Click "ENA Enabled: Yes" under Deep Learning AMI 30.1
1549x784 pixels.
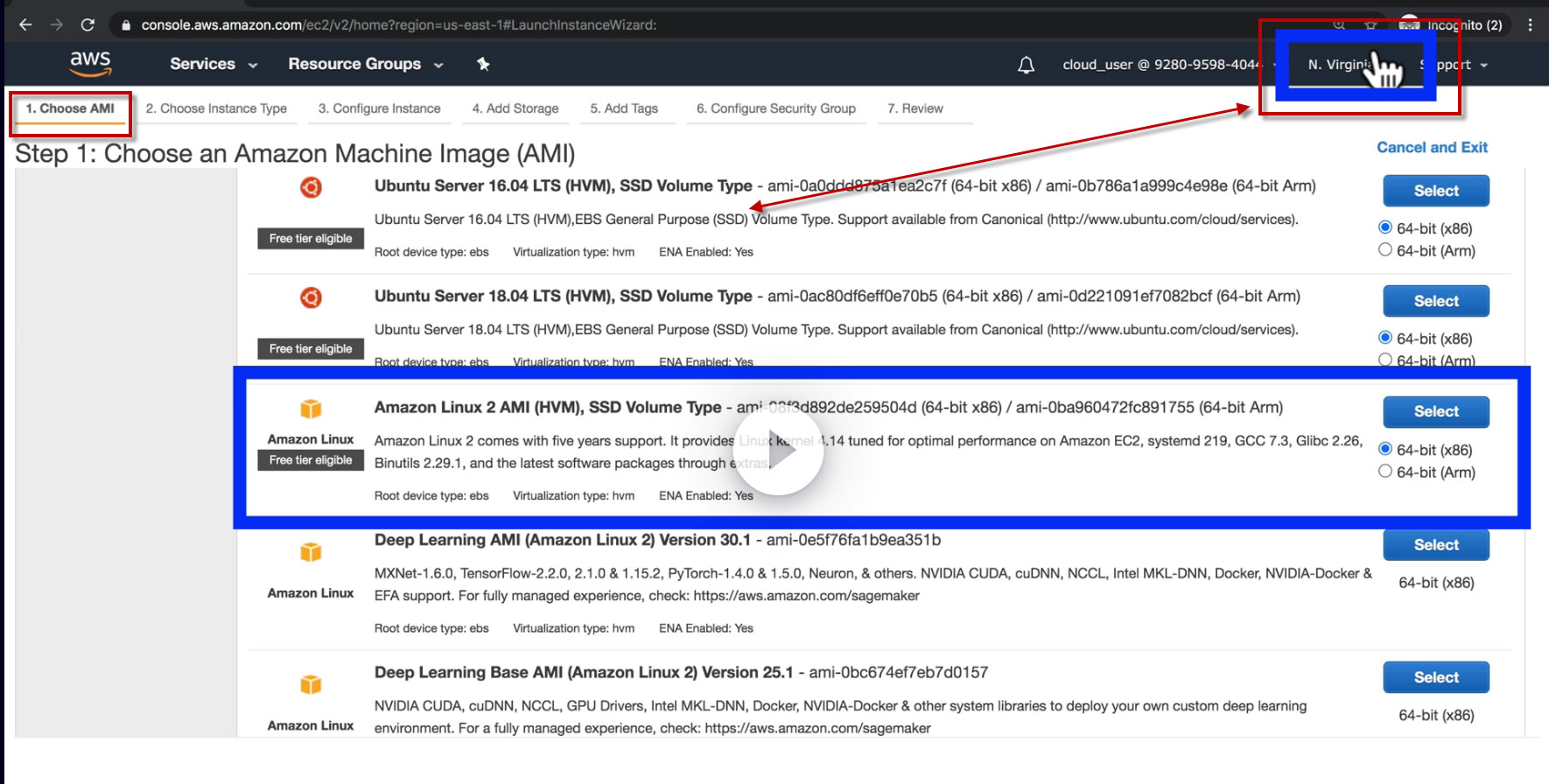(705, 628)
